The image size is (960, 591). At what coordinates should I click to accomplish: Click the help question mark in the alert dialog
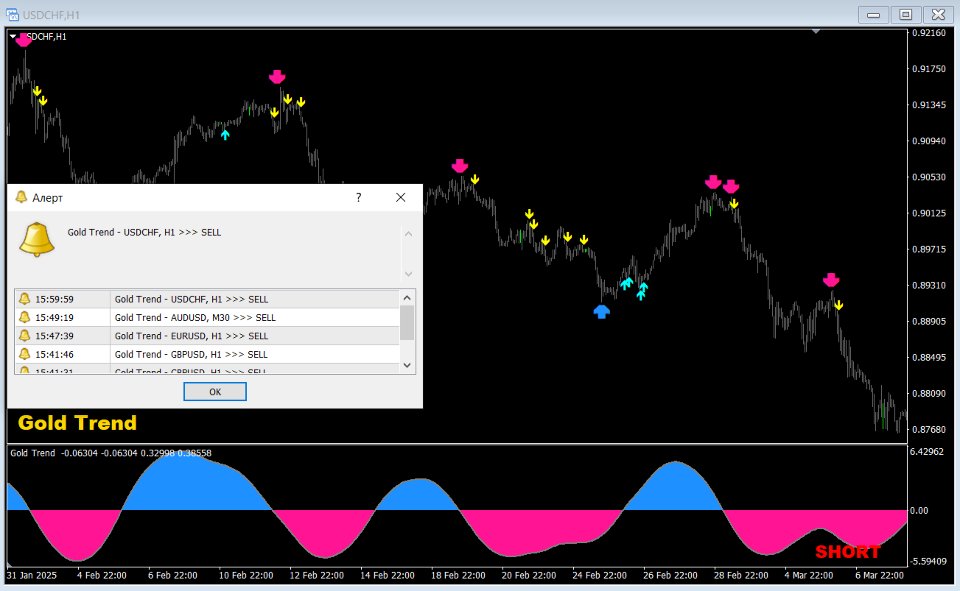click(358, 197)
